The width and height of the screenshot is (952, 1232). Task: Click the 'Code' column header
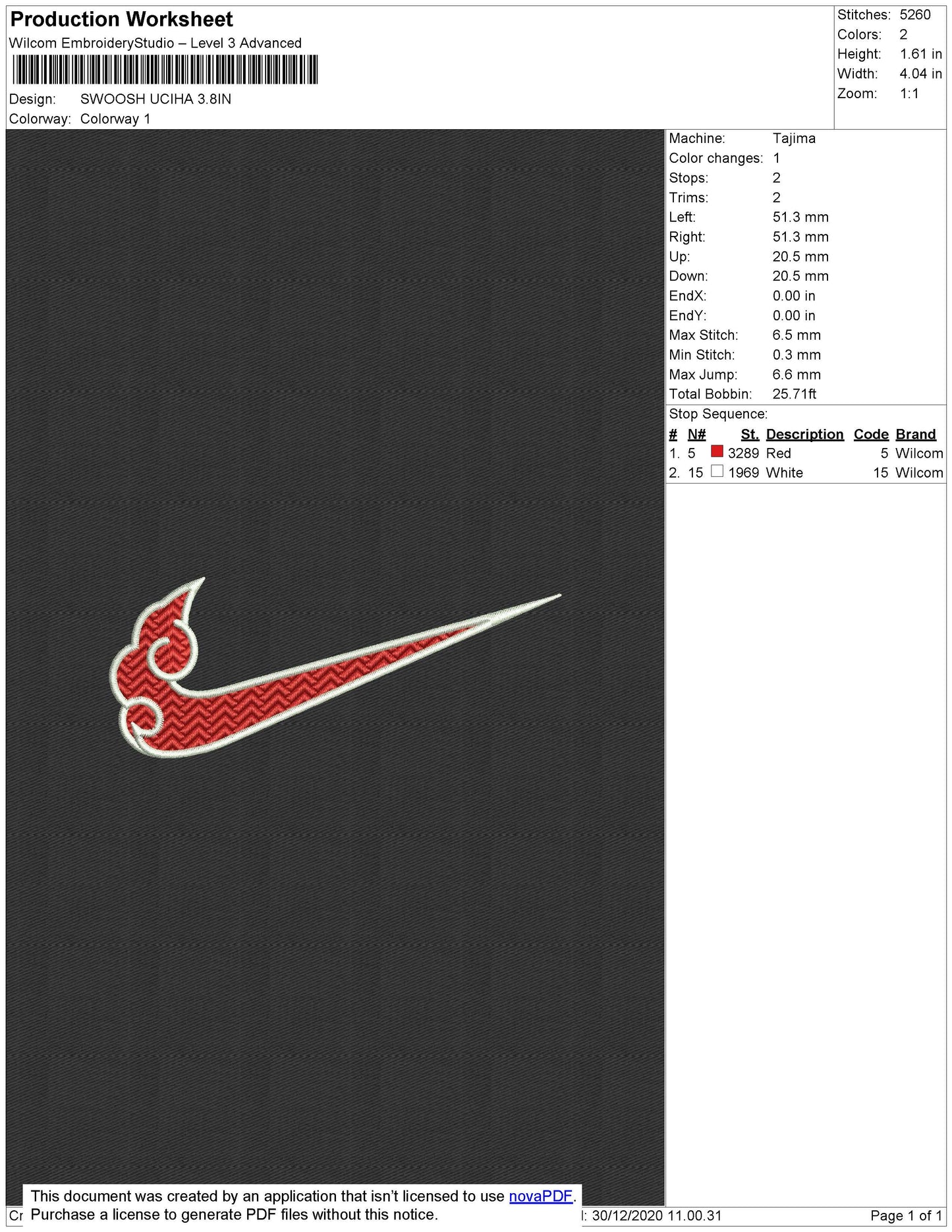tap(871, 434)
